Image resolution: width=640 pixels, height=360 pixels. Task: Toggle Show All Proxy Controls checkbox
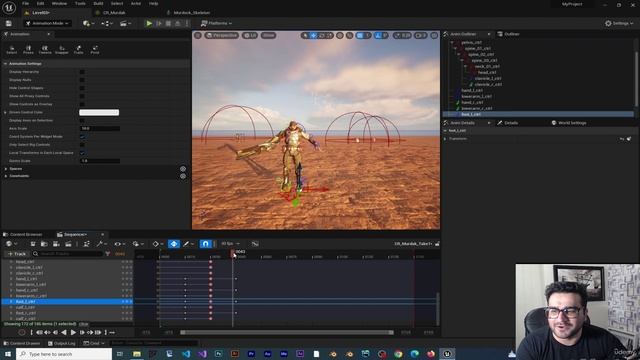[x=82, y=96]
